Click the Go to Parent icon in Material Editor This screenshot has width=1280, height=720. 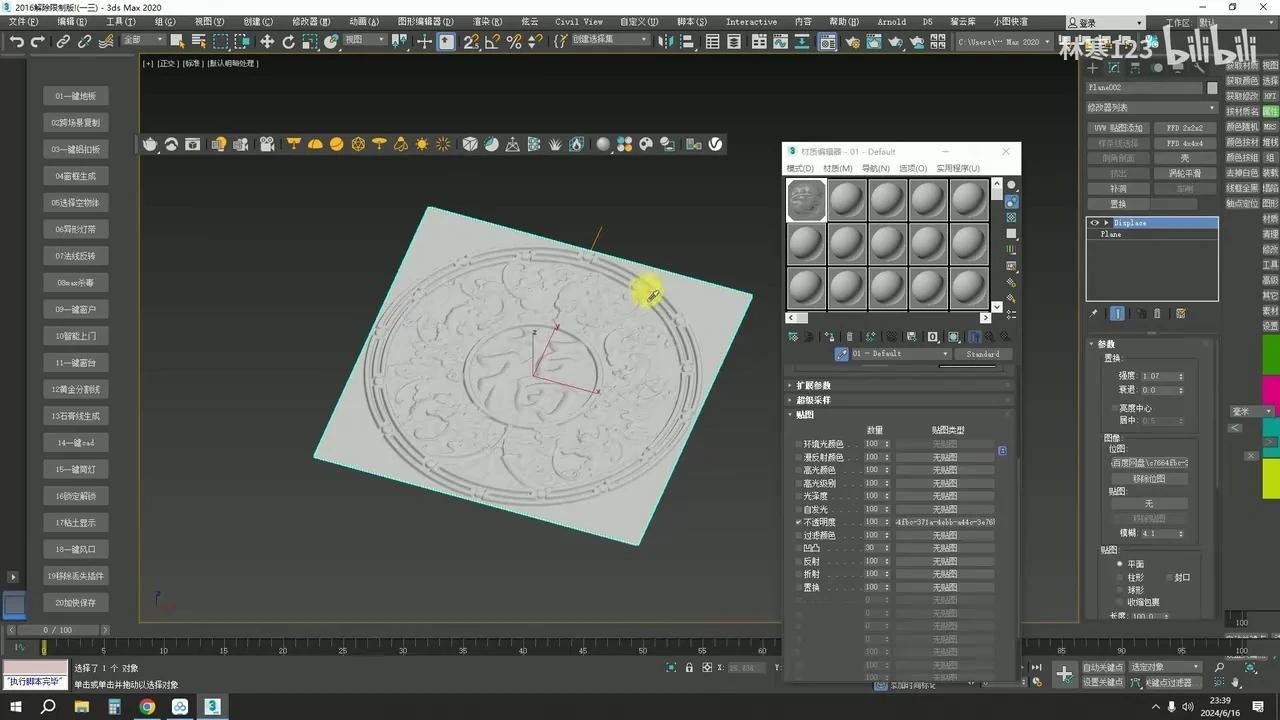point(992,337)
